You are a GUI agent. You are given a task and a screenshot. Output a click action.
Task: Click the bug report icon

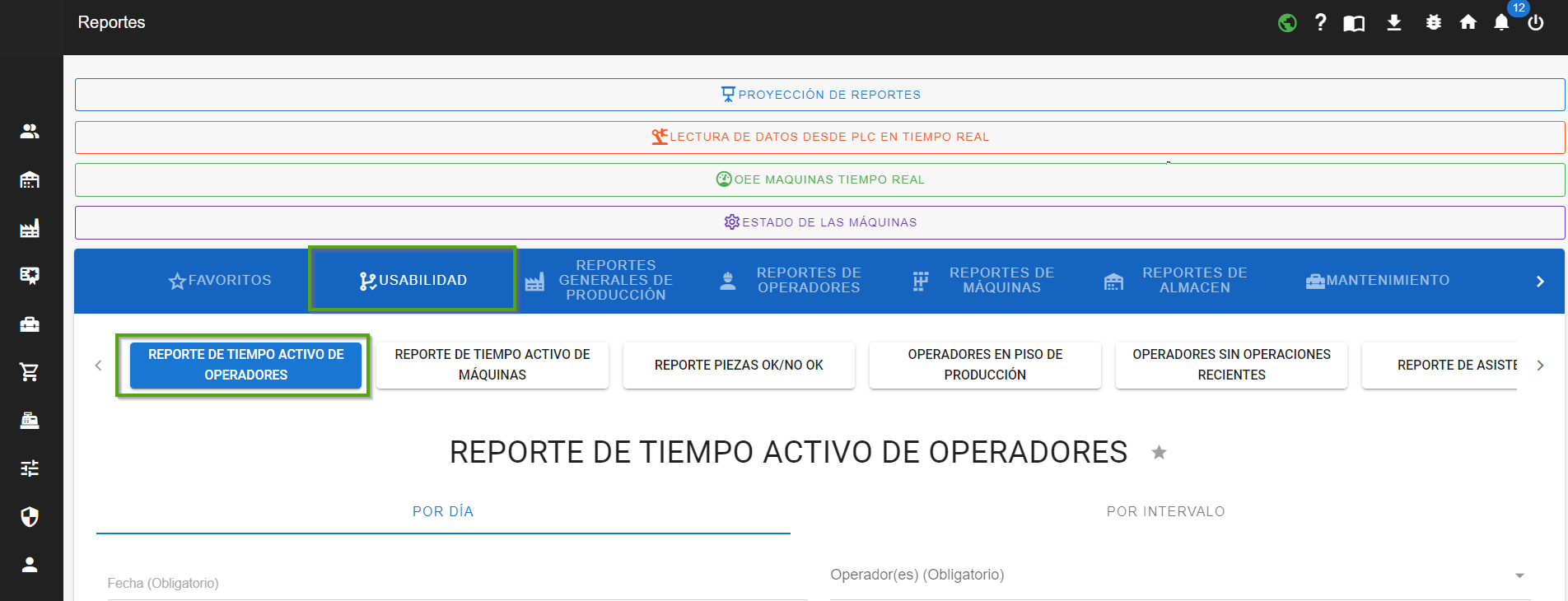[1433, 23]
